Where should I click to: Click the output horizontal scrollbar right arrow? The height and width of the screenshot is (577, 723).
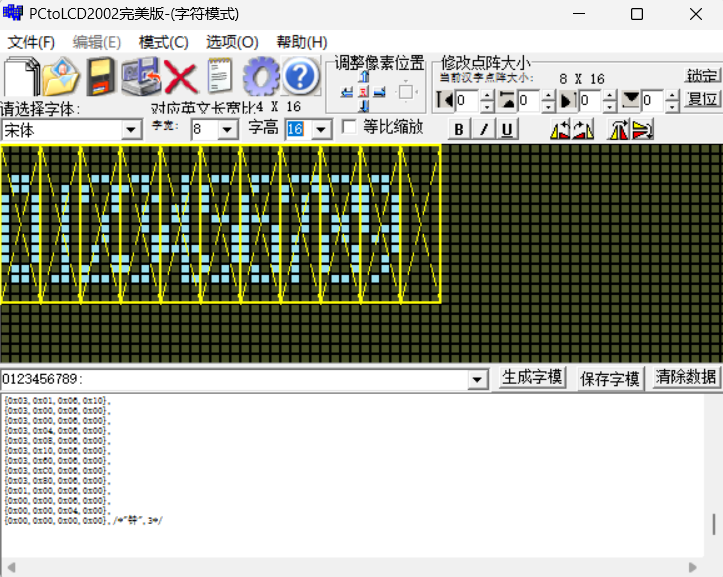[693, 567]
